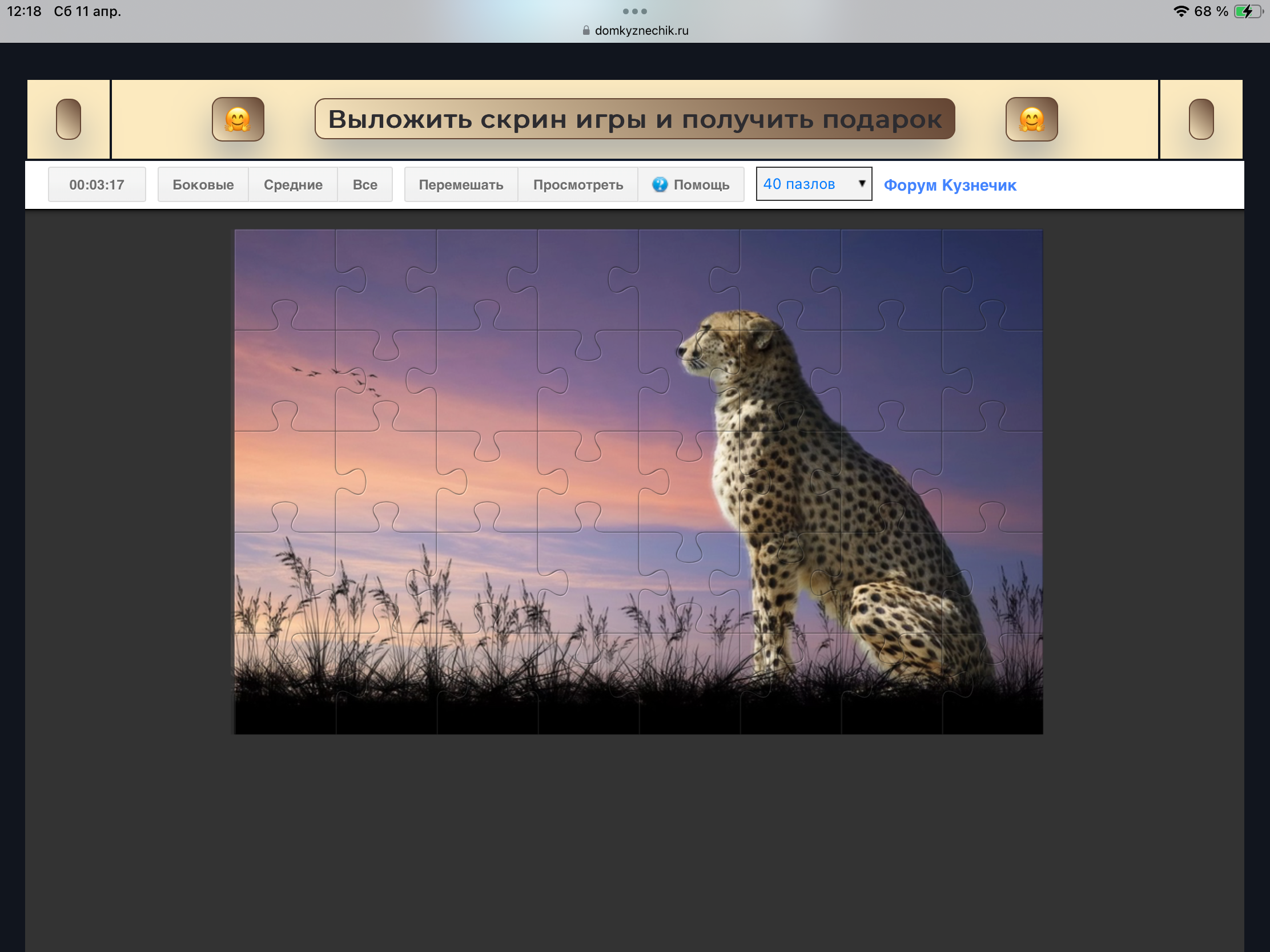This screenshot has width=1270, height=952.
Task: Click the Выложить скрин игры banner
Action: 634,119
